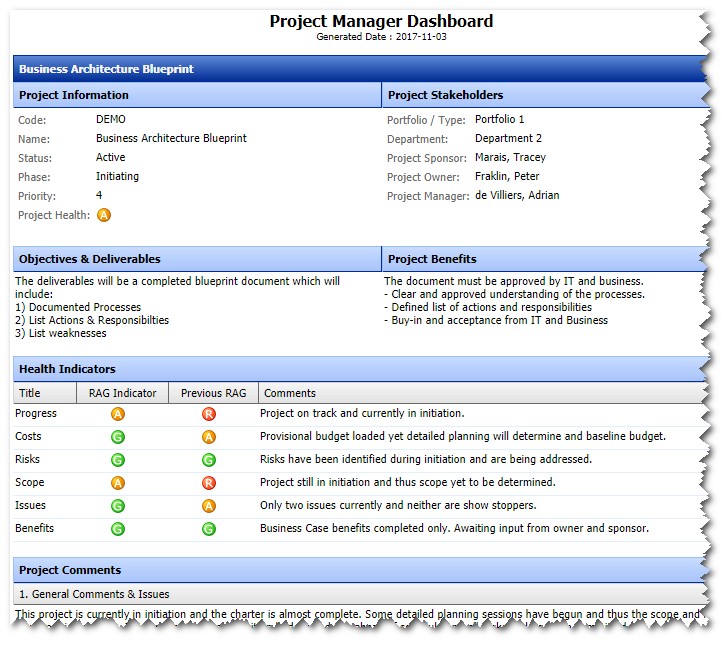Screen dimensions: 728x645
Task: Click the RAG Indicator column header
Action: click(x=123, y=393)
